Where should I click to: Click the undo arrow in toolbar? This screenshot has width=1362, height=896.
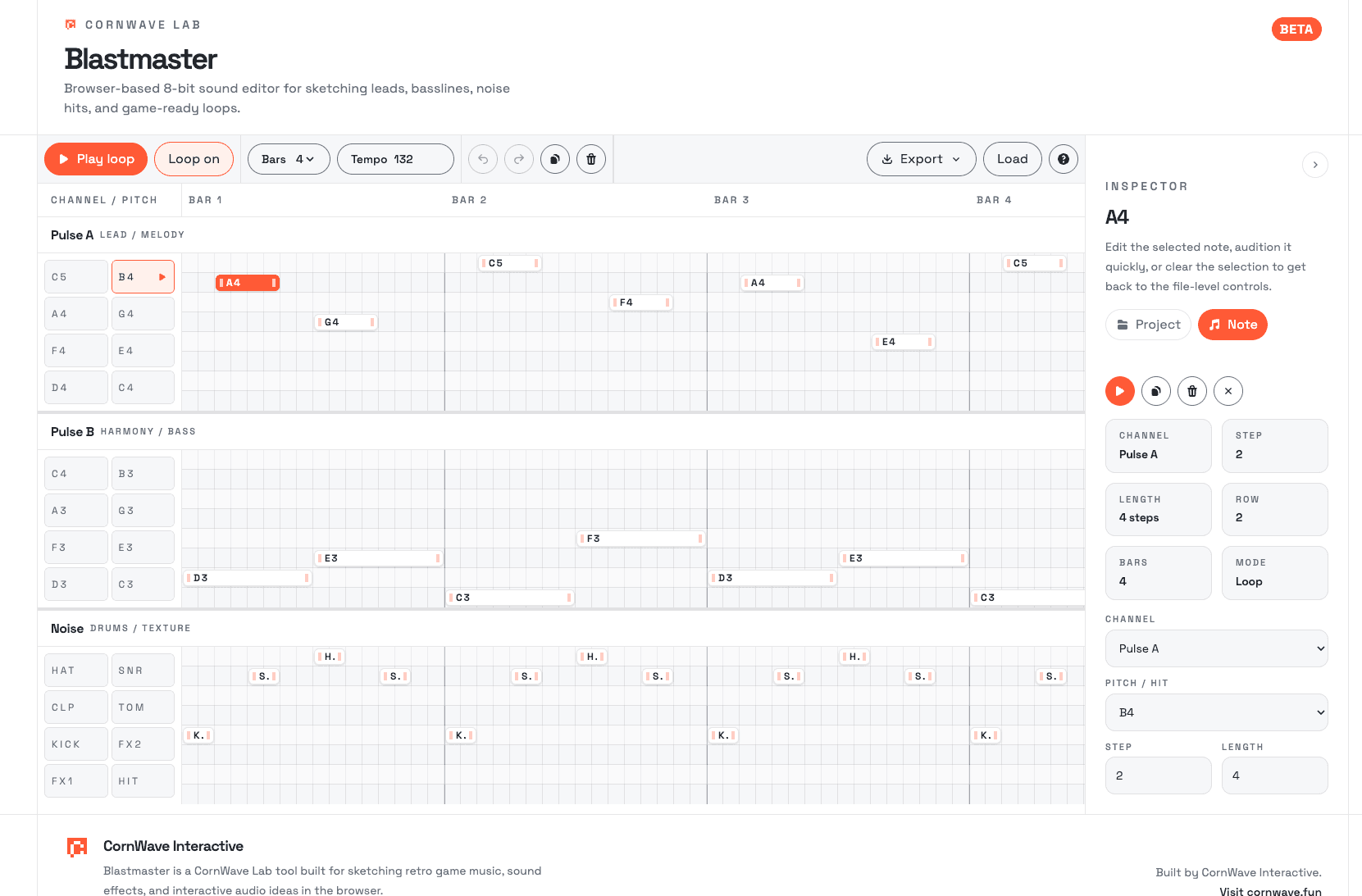tap(483, 159)
